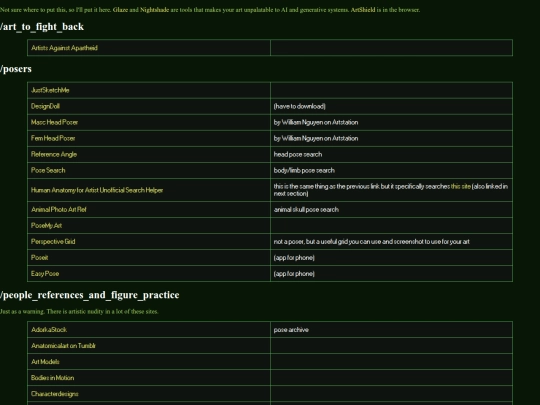Screen dimensions: 540x405
Task: Open the Pose Search link
Action: (48, 170)
